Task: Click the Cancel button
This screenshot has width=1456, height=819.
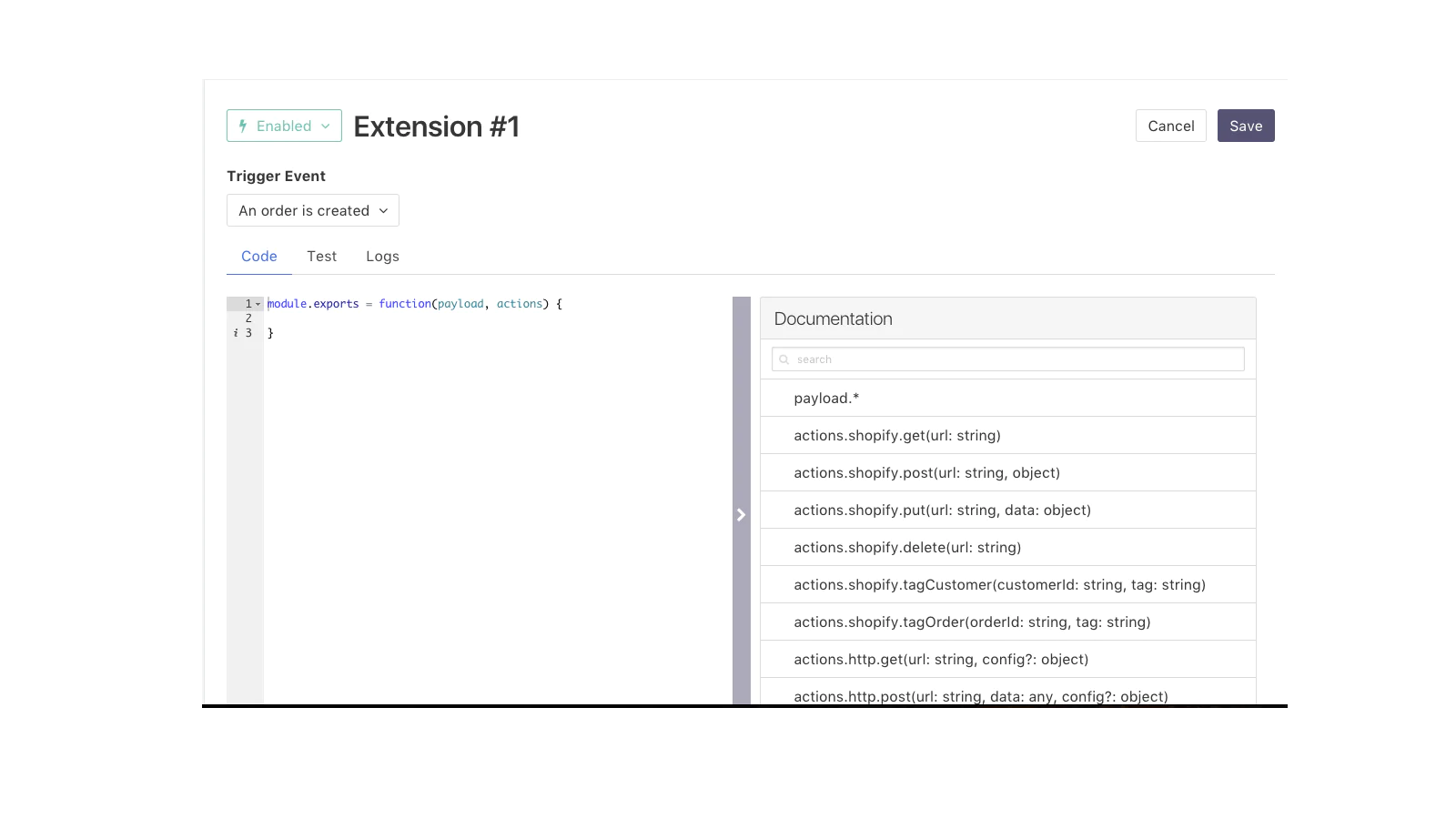Action: coord(1171,126)
